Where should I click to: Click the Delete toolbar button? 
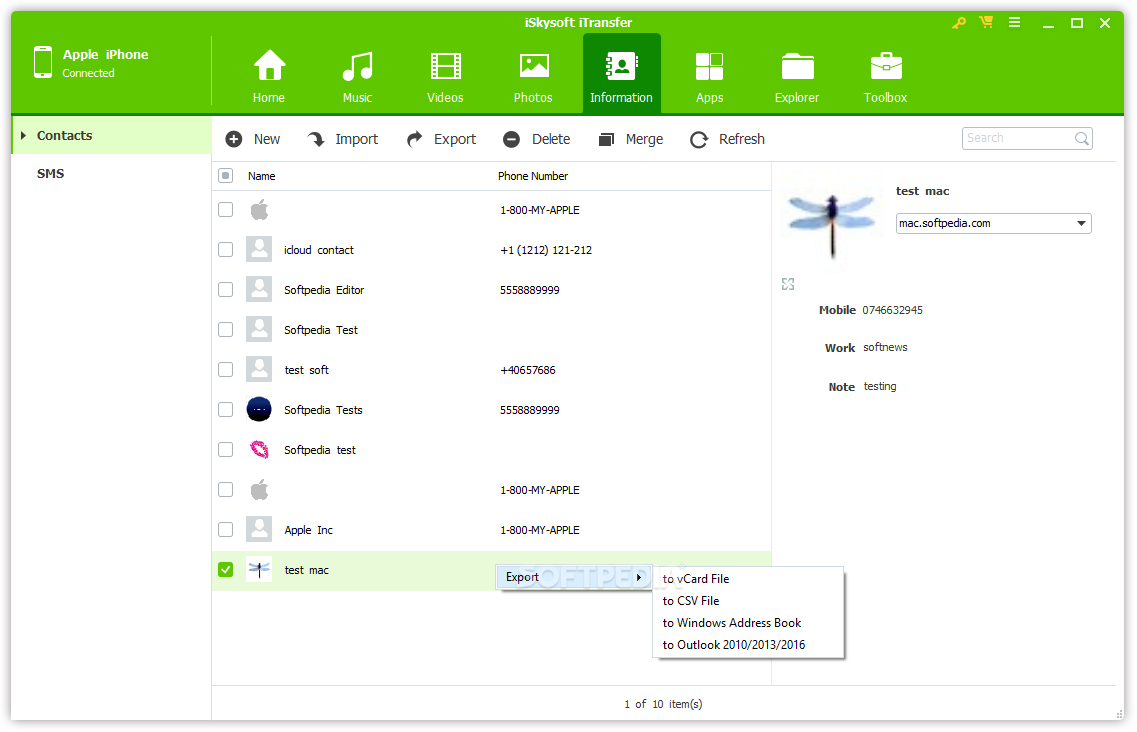[537, 139]
